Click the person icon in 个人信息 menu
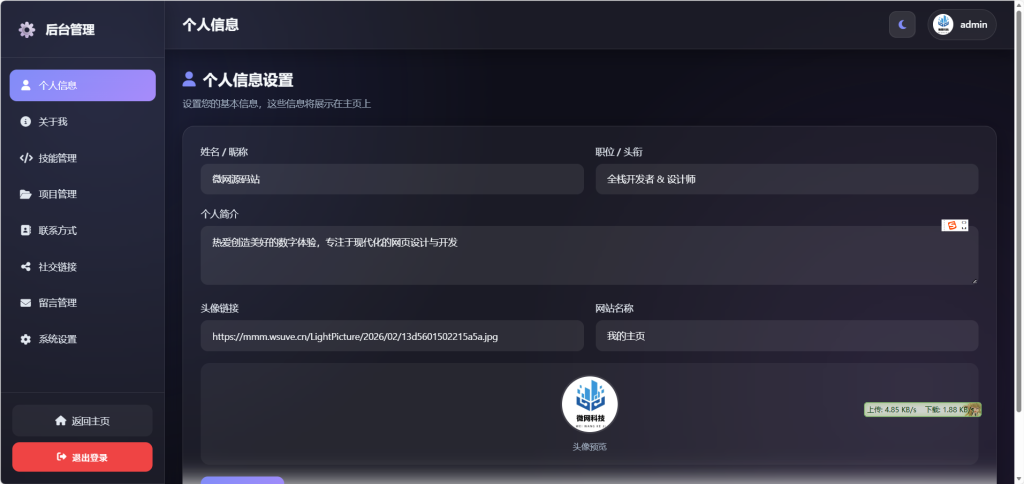 click(x=25, y=85)
